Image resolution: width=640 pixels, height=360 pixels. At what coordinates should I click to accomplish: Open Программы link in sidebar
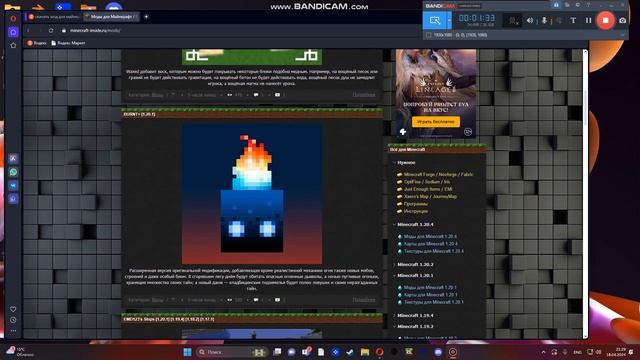tap(416, 204)
